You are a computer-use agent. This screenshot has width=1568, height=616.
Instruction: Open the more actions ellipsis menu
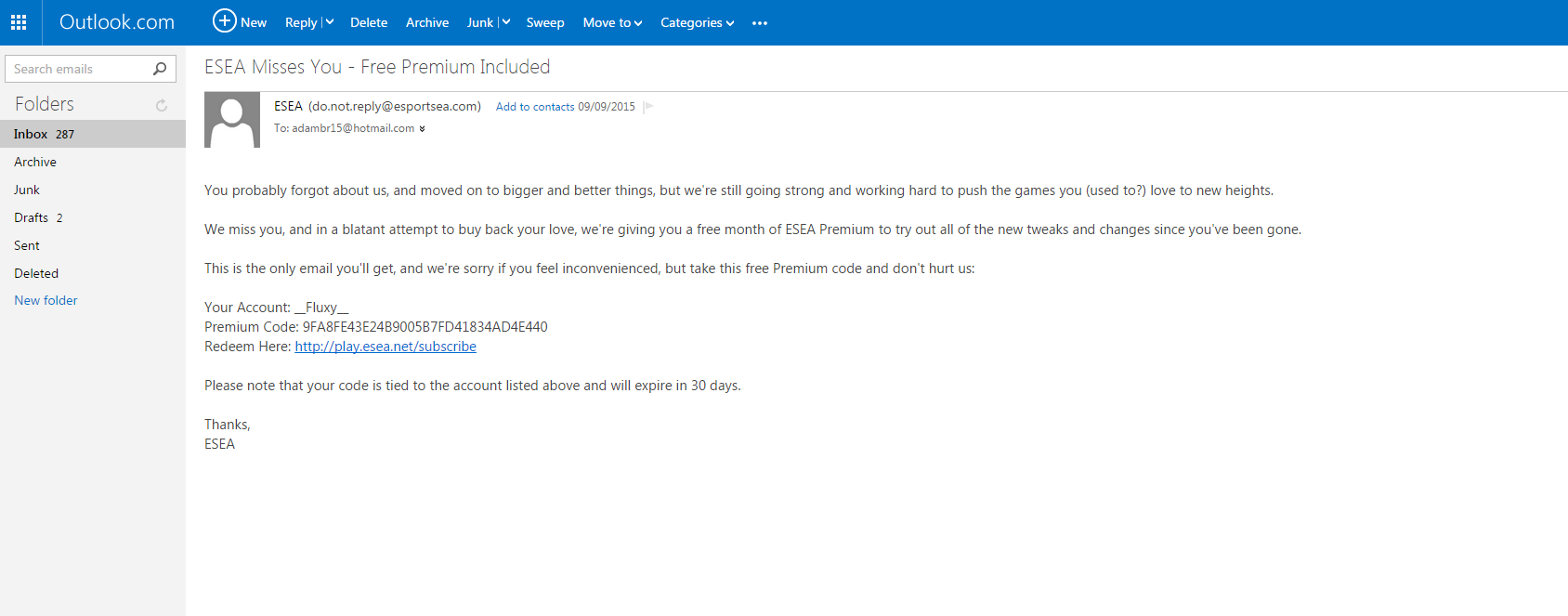[760, 23]
